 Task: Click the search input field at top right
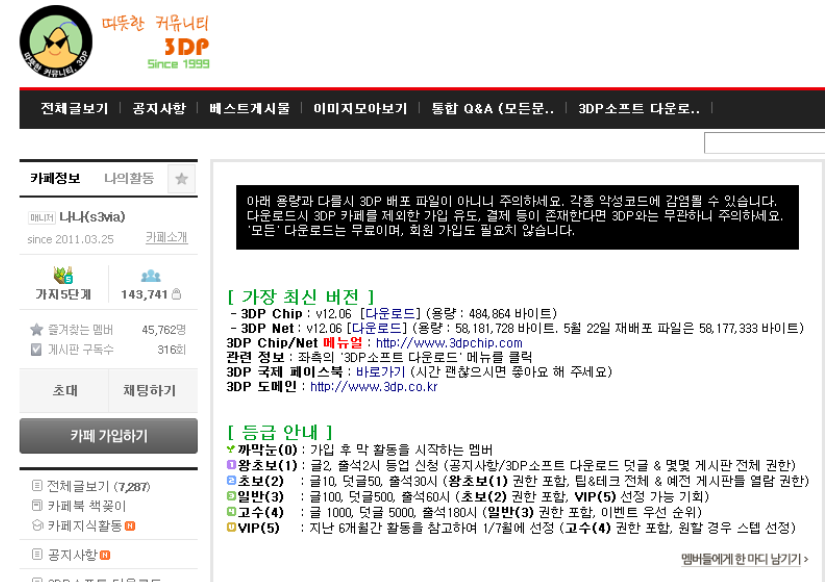coord(764,143)
